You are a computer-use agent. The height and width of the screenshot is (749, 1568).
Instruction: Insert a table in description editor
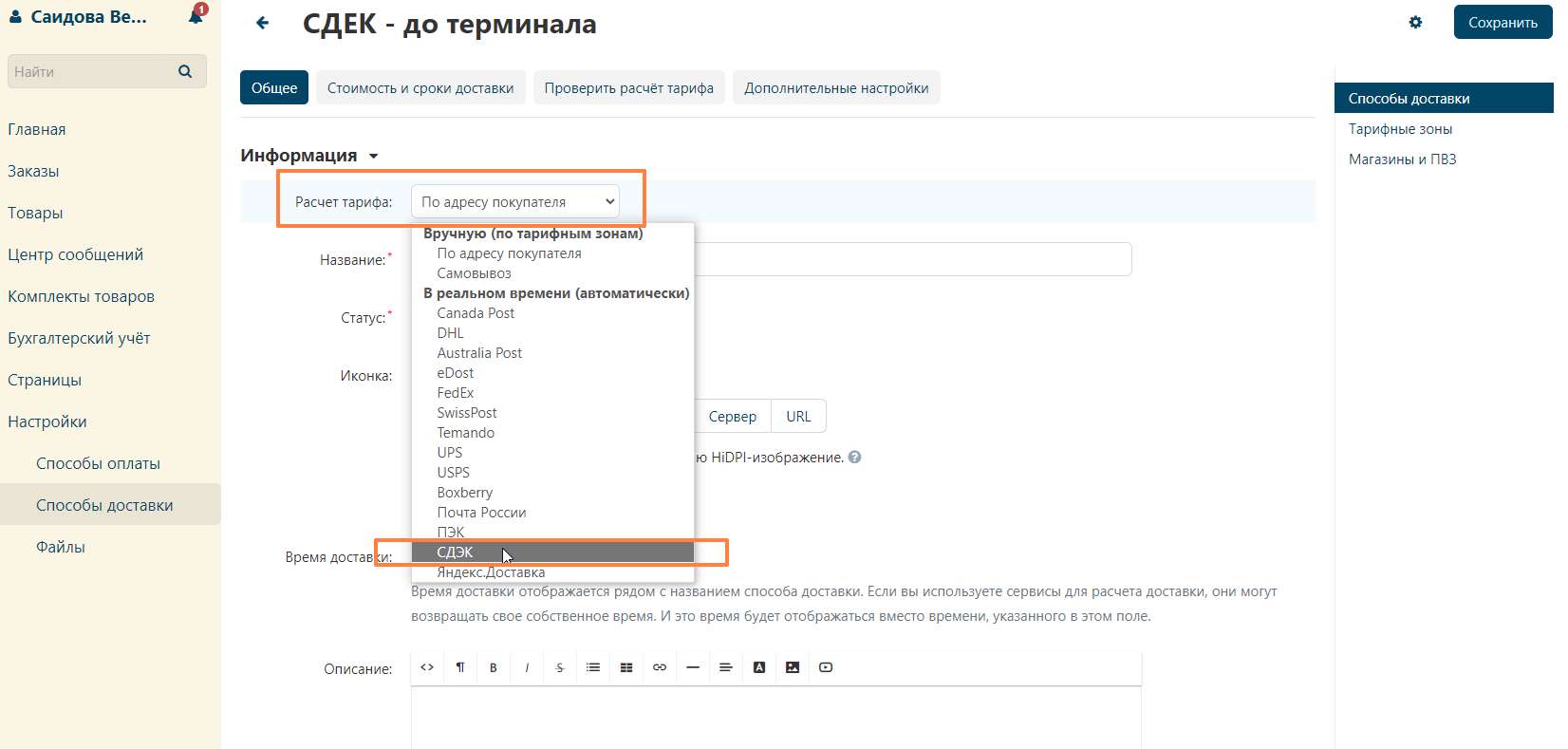coord(626,667)
